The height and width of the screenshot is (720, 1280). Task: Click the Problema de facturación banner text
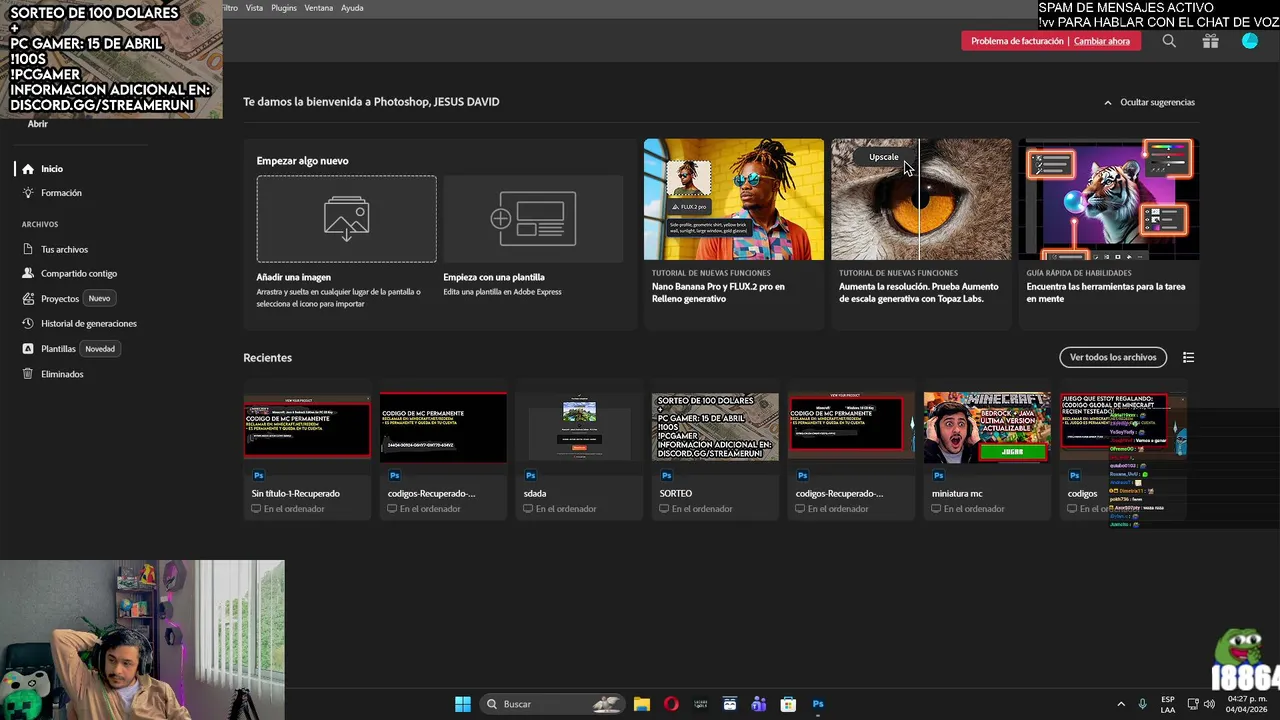pyautogui.click(x=1017, y=41)
